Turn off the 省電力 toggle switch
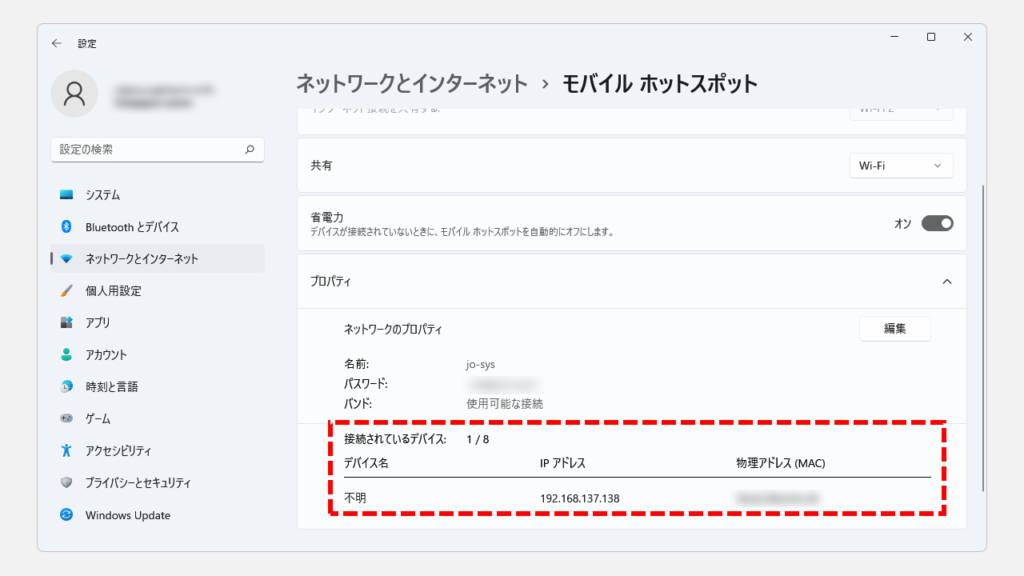This screenshot has height=576, width=1024. click(x=936, y=224)
